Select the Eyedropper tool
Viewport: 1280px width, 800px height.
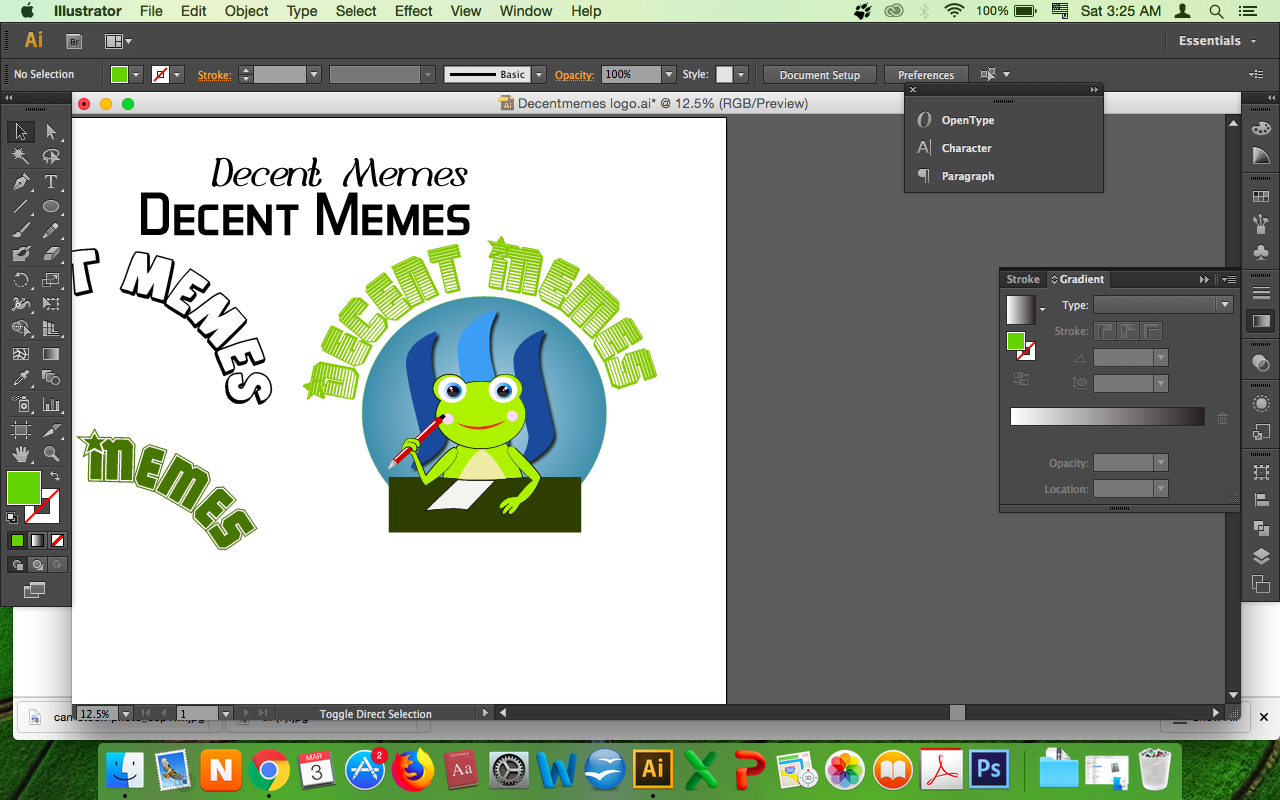pos(21,379)
